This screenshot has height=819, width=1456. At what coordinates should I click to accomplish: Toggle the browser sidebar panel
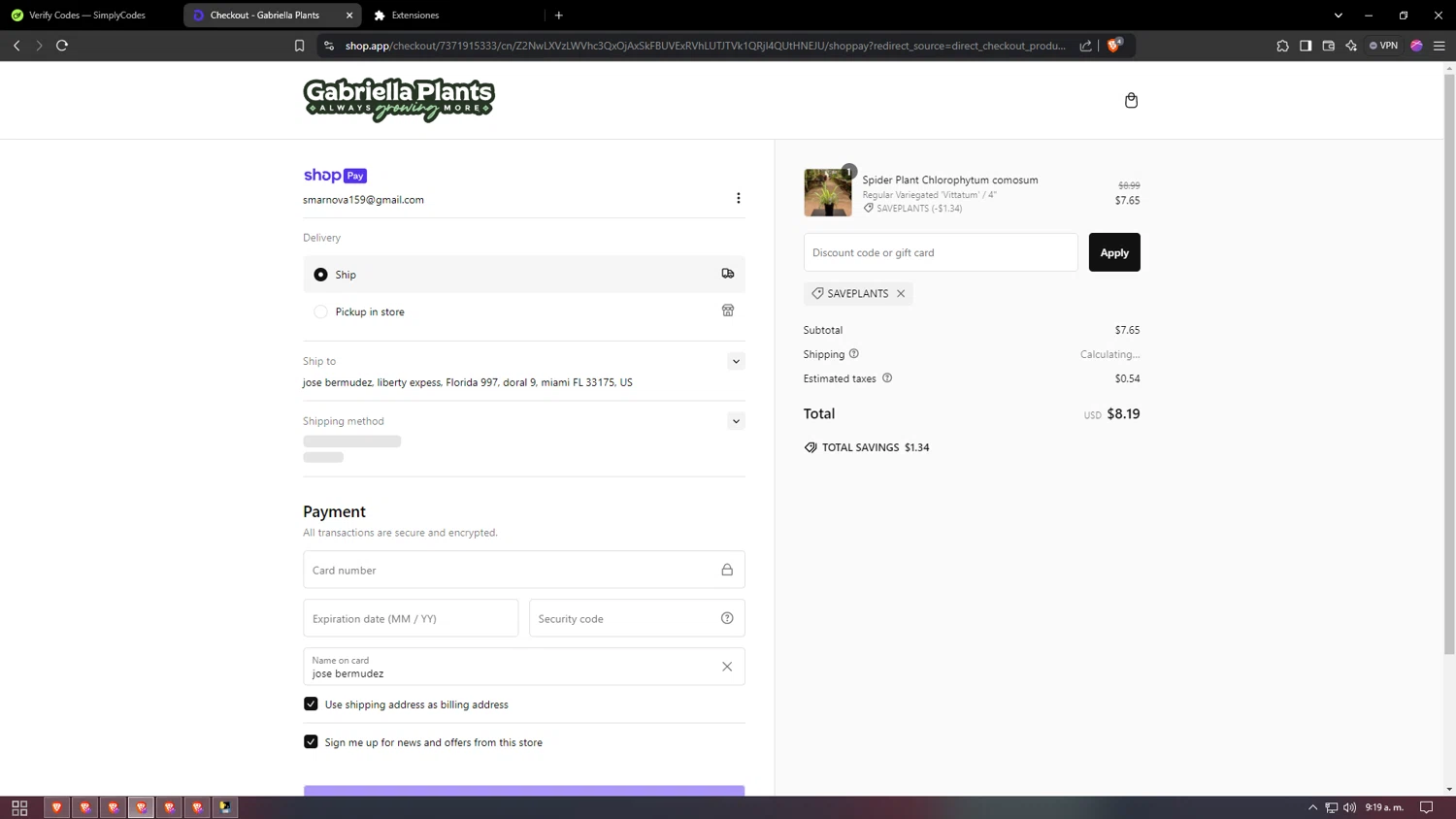coord(1306,46)
